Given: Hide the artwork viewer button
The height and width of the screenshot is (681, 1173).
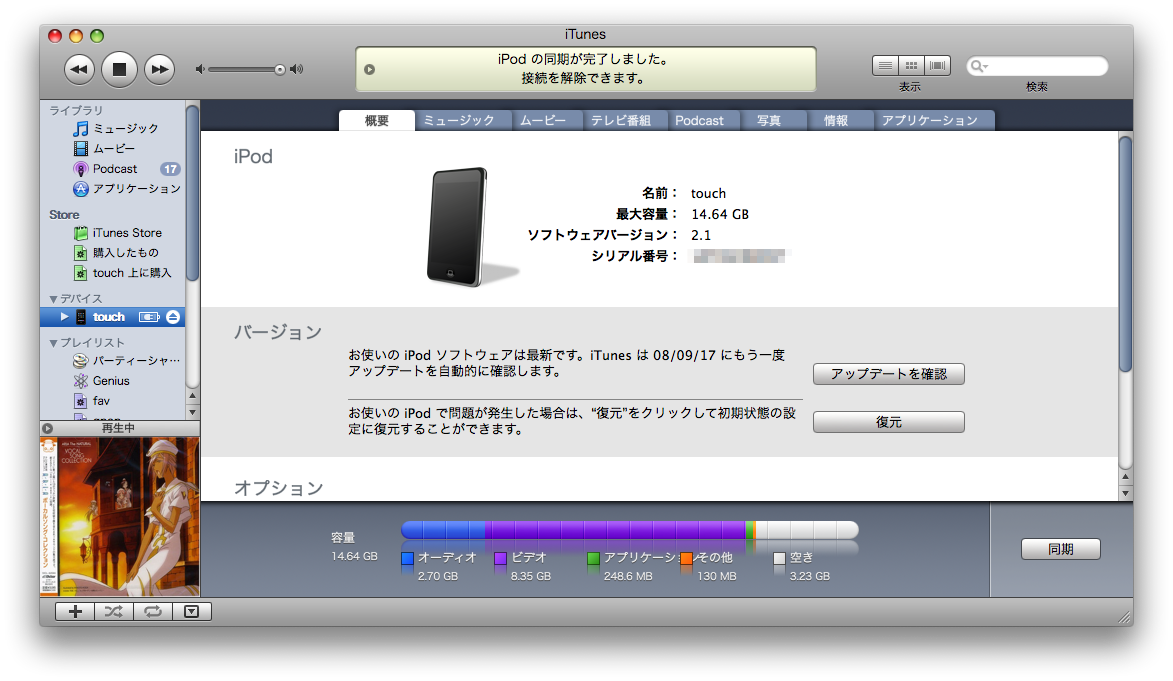Looking at the screenshot, I should (x=192, y=612).
